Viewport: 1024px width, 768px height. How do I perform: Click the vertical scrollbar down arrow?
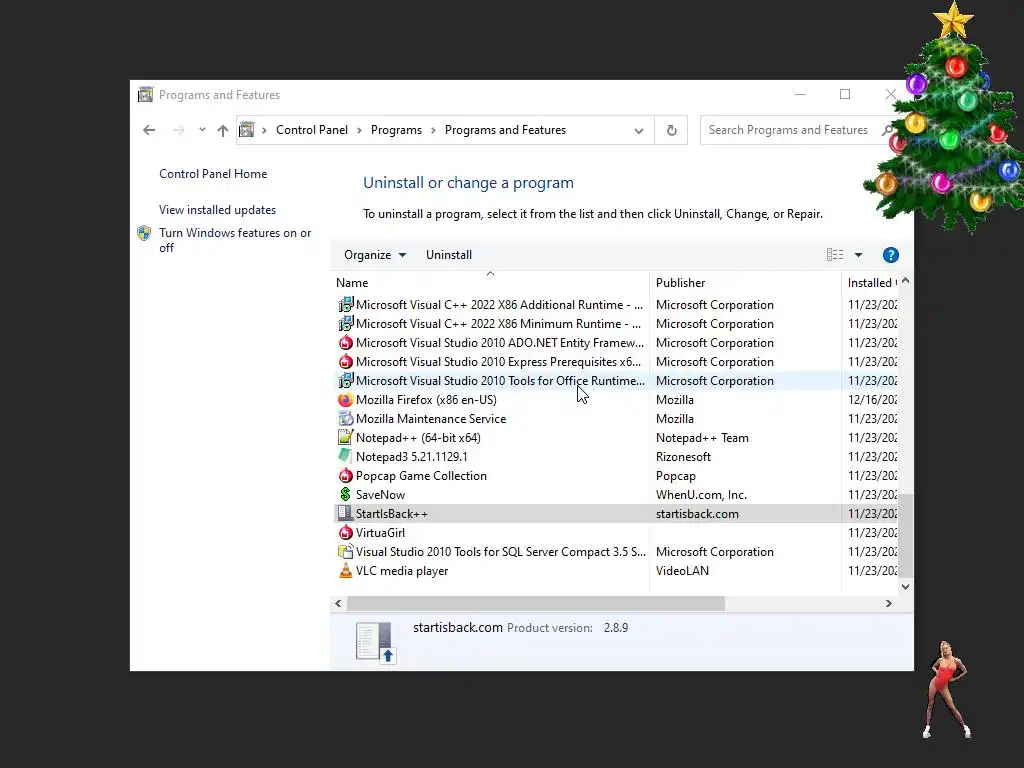[905, 586]
